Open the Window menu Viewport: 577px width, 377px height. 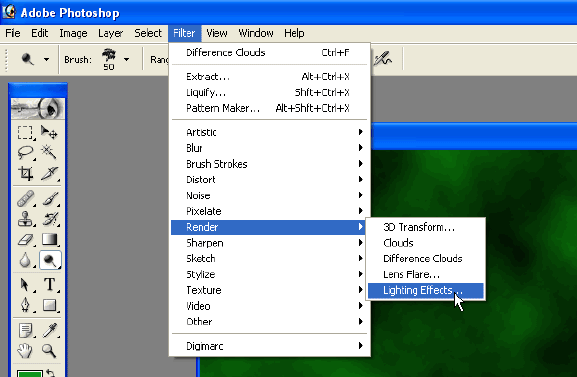[x=256, y=33]
